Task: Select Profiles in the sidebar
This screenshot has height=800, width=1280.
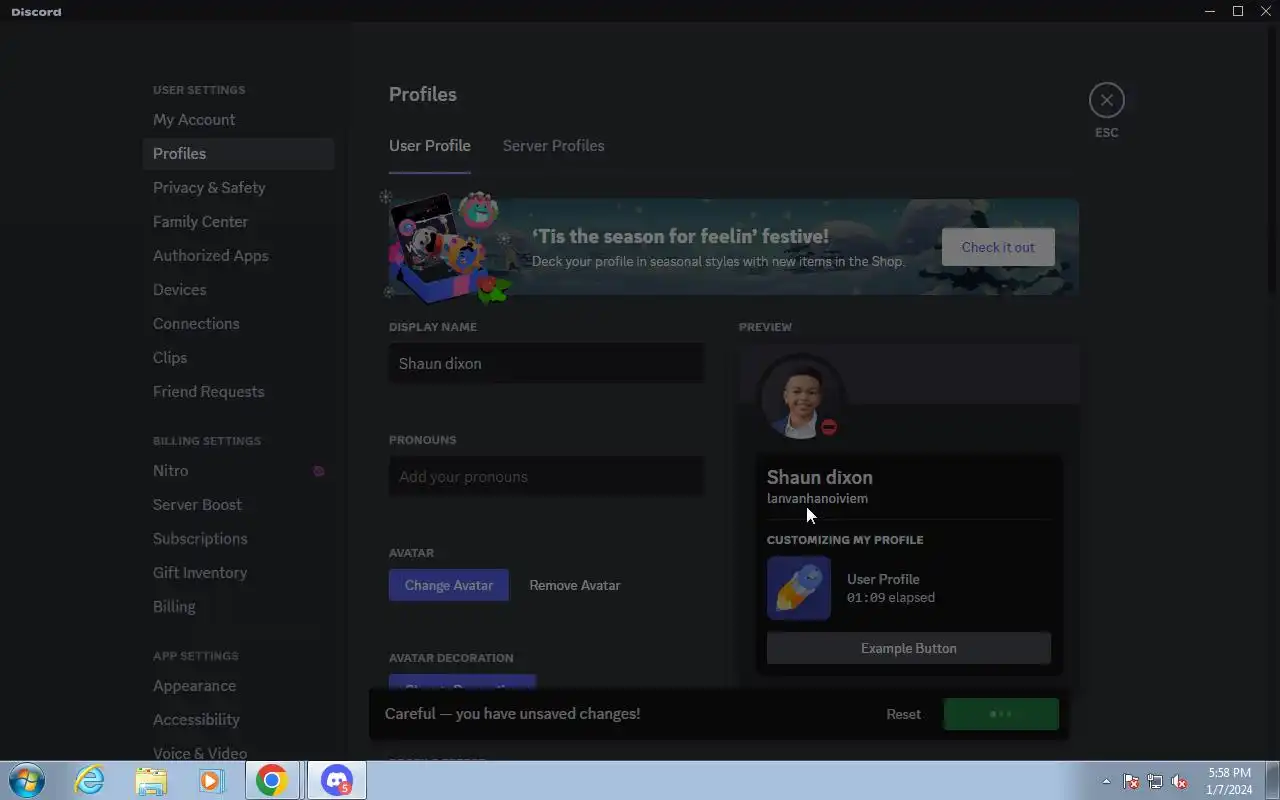Action: click(x=238, y=153)
